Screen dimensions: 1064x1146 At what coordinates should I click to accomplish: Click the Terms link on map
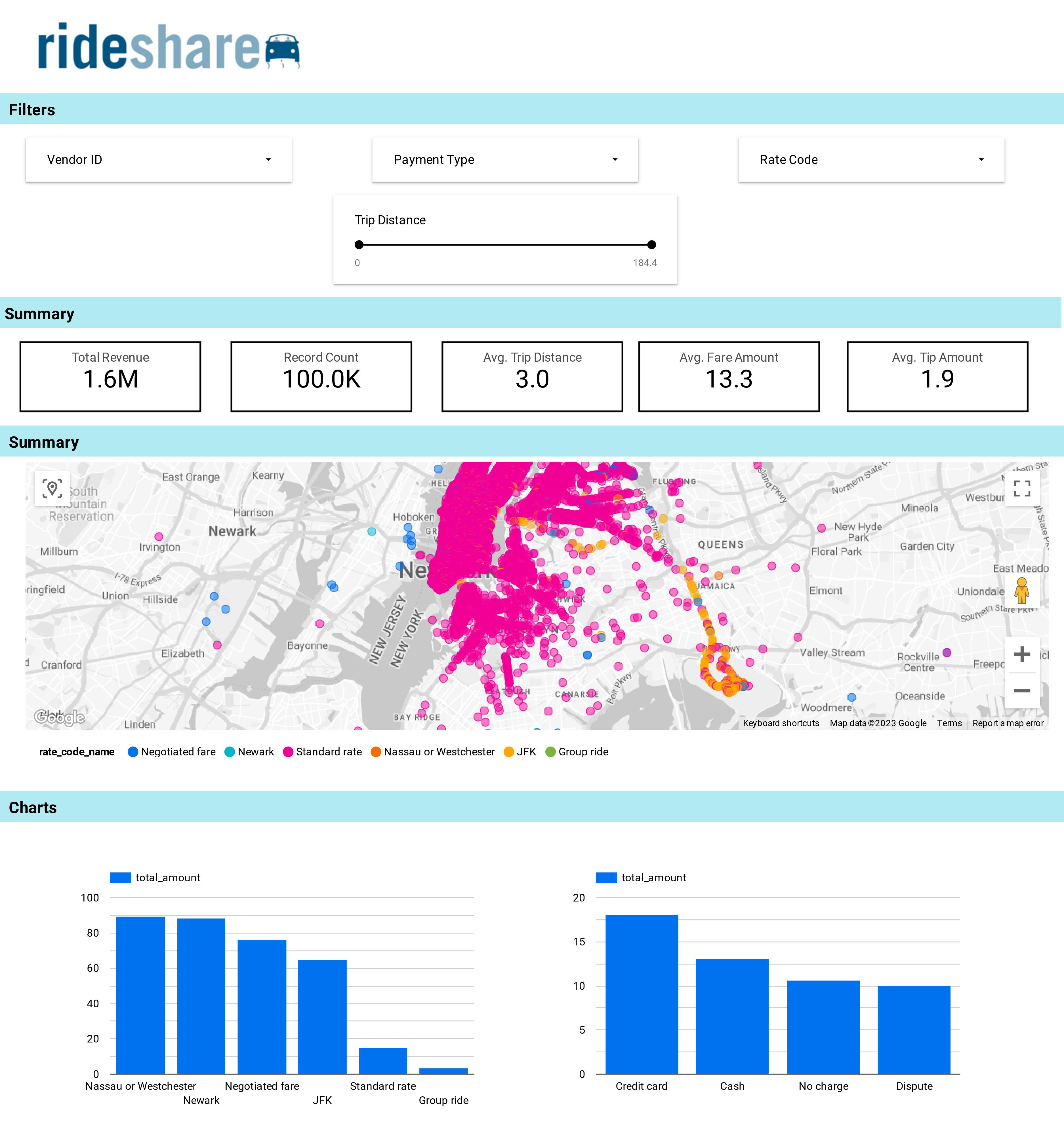949,723
